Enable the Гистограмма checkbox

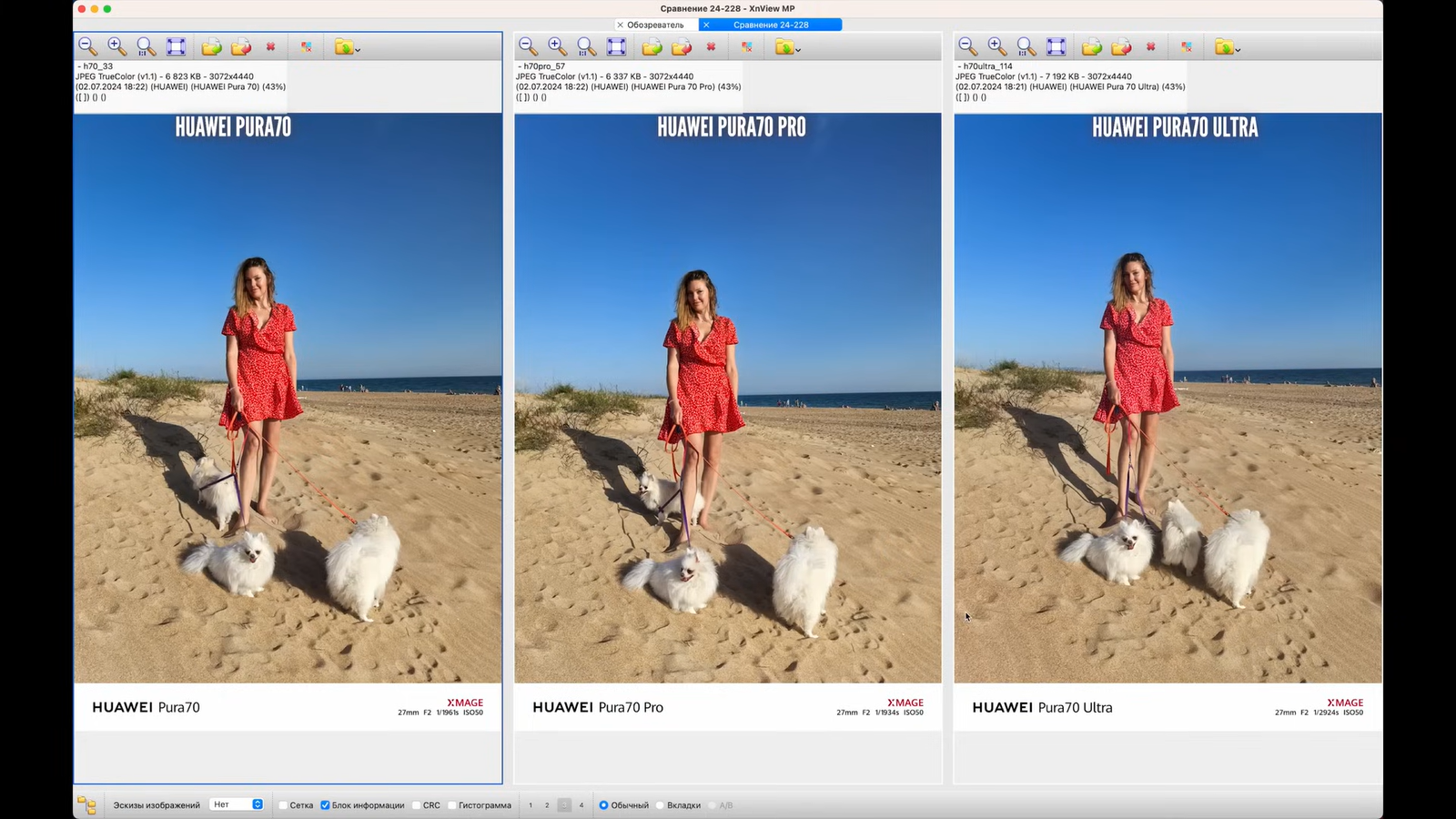[x=452, y=805]
